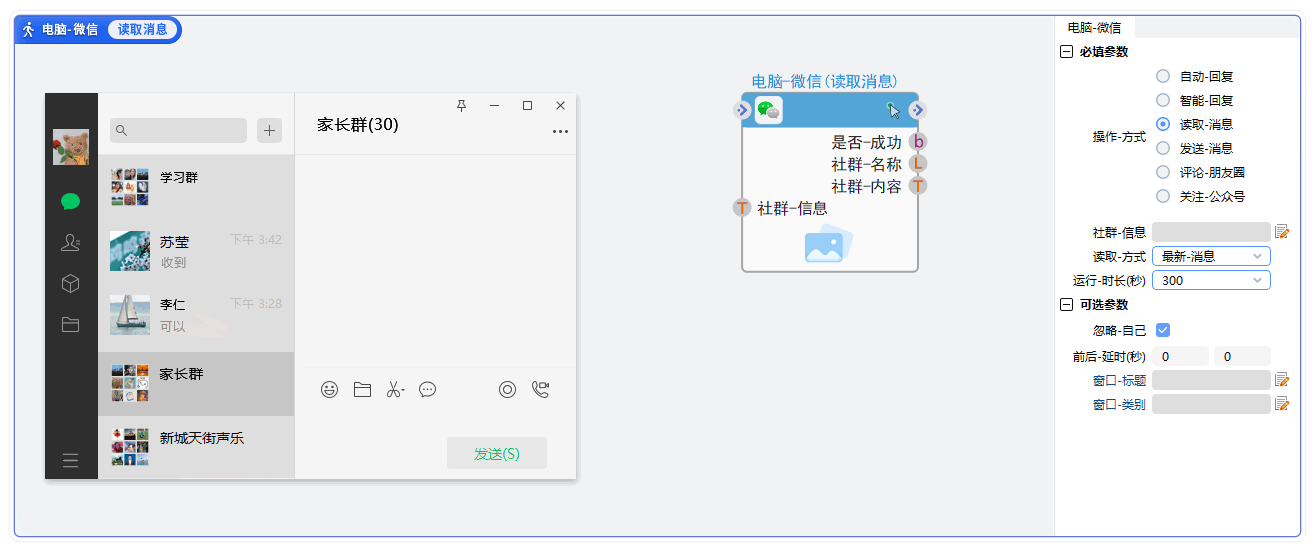Click the 窗口-标题 input field
Viewport: 1316px width, 546px height.
click(1211, 380)
